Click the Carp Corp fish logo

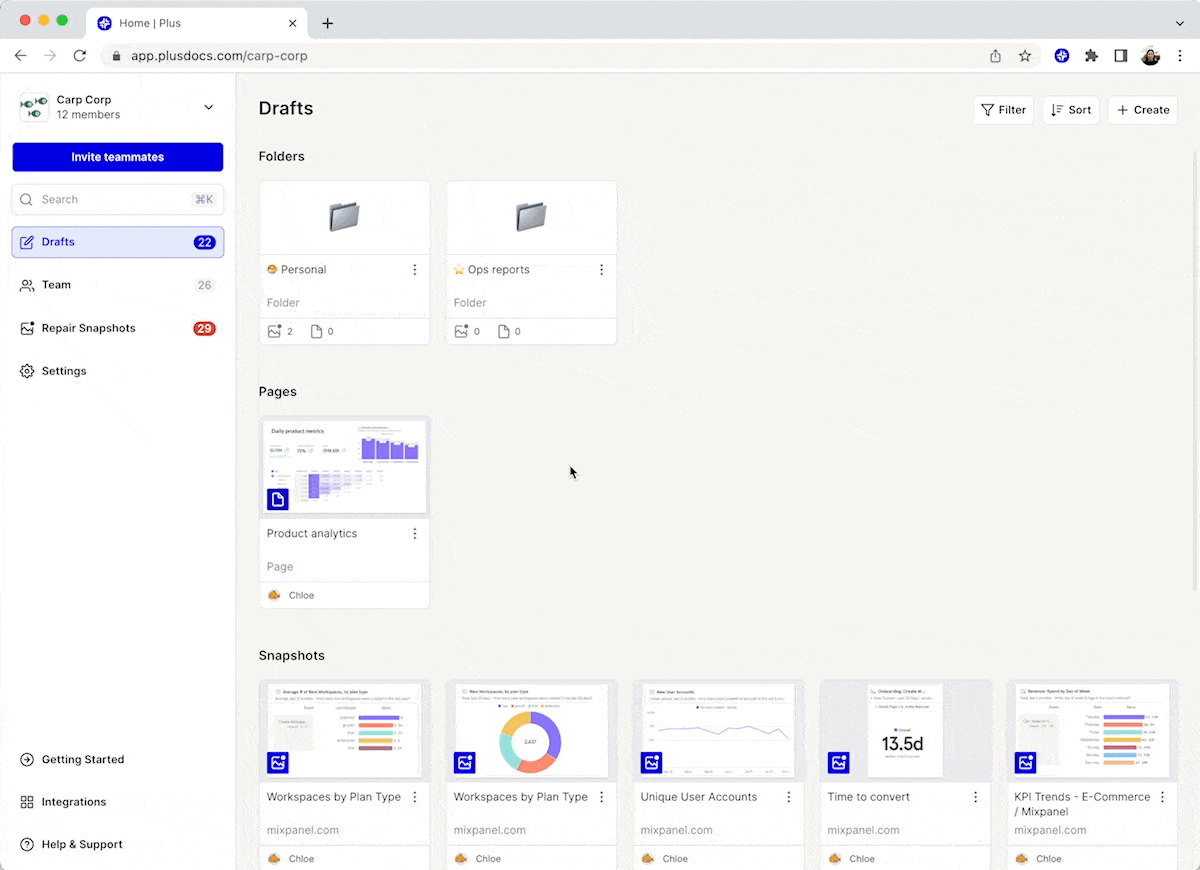tap(34, 107)
